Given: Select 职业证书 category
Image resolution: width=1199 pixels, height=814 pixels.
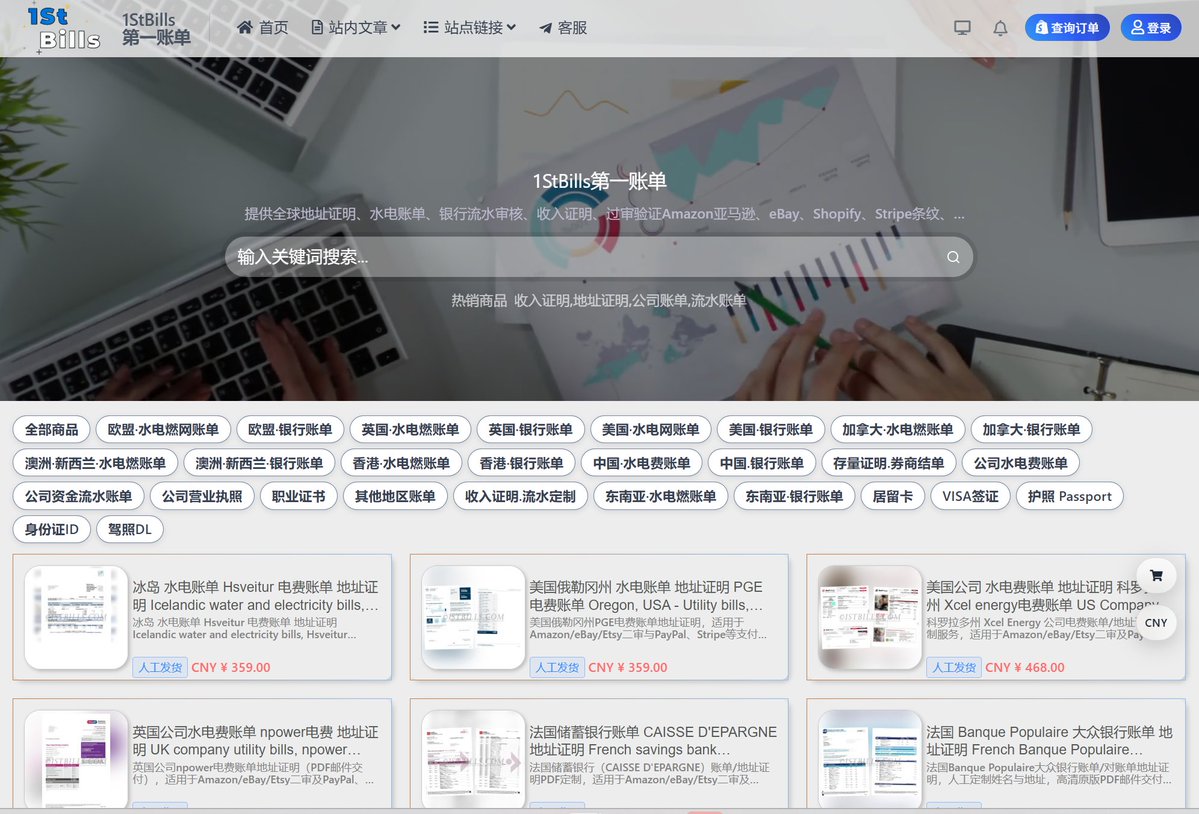Looking at the screenshot, I should [299, 496].
